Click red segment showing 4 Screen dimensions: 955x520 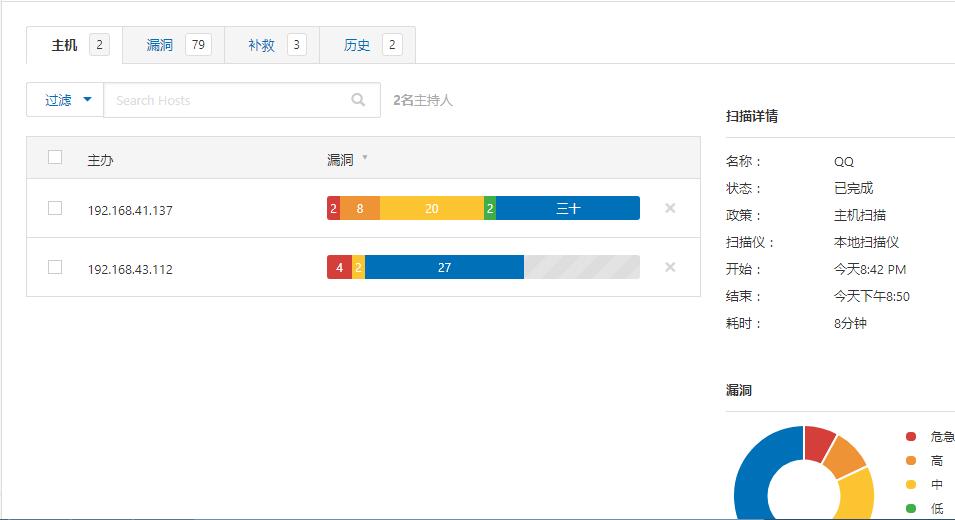point(339,267)
